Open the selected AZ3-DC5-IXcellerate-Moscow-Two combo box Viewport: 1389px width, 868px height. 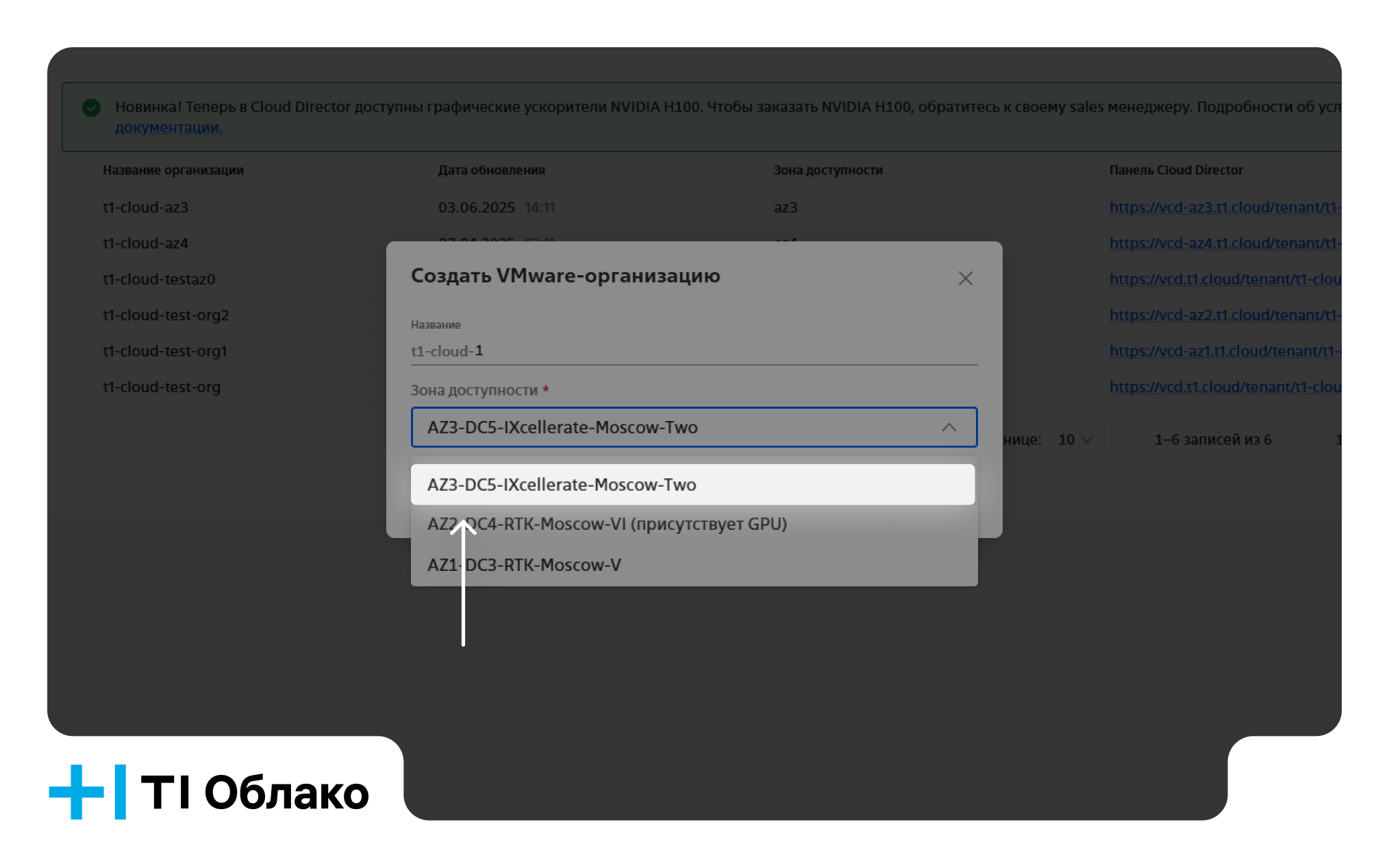click(694, 427)
